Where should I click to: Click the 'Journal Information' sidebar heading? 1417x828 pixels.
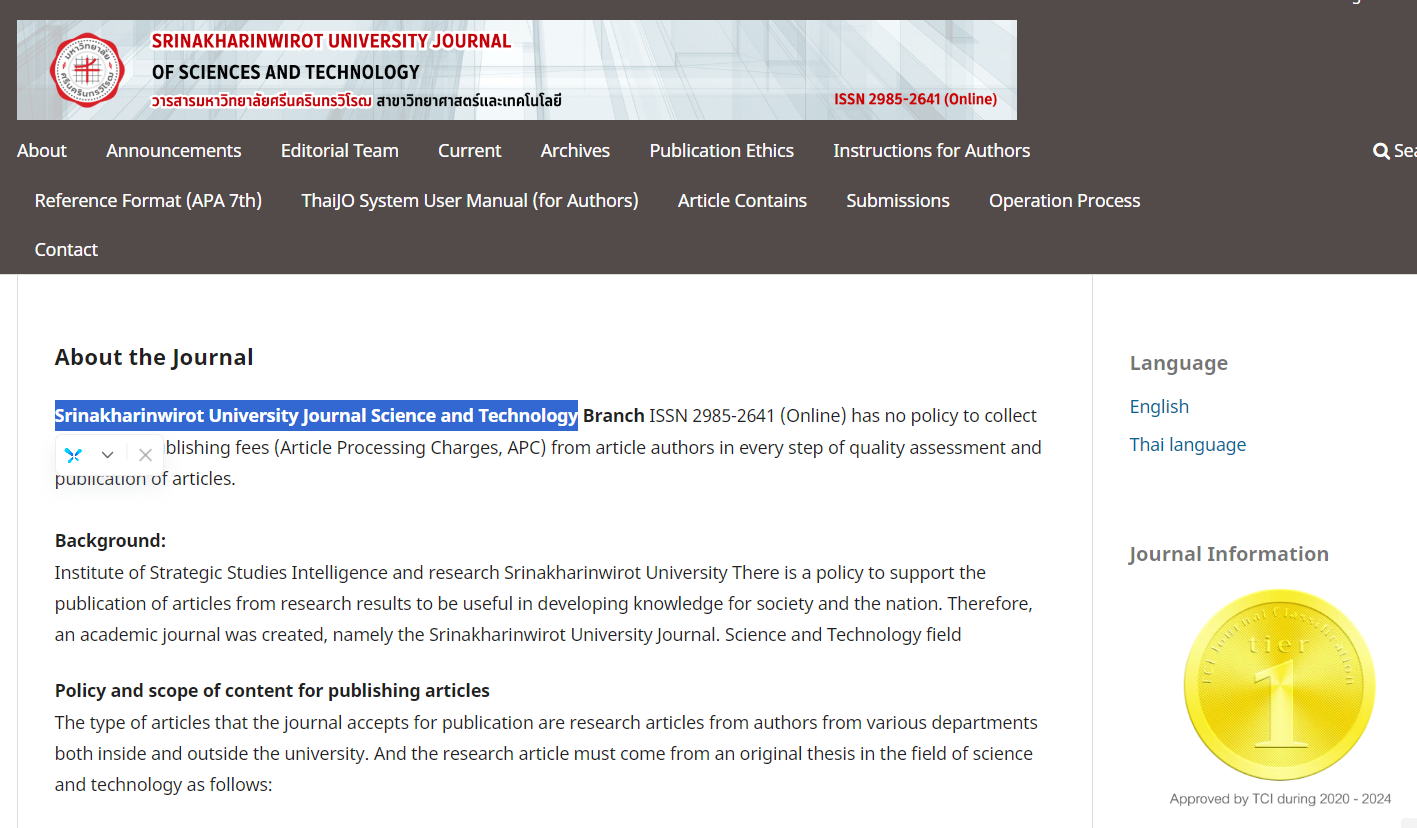[x=1229, y=554]
